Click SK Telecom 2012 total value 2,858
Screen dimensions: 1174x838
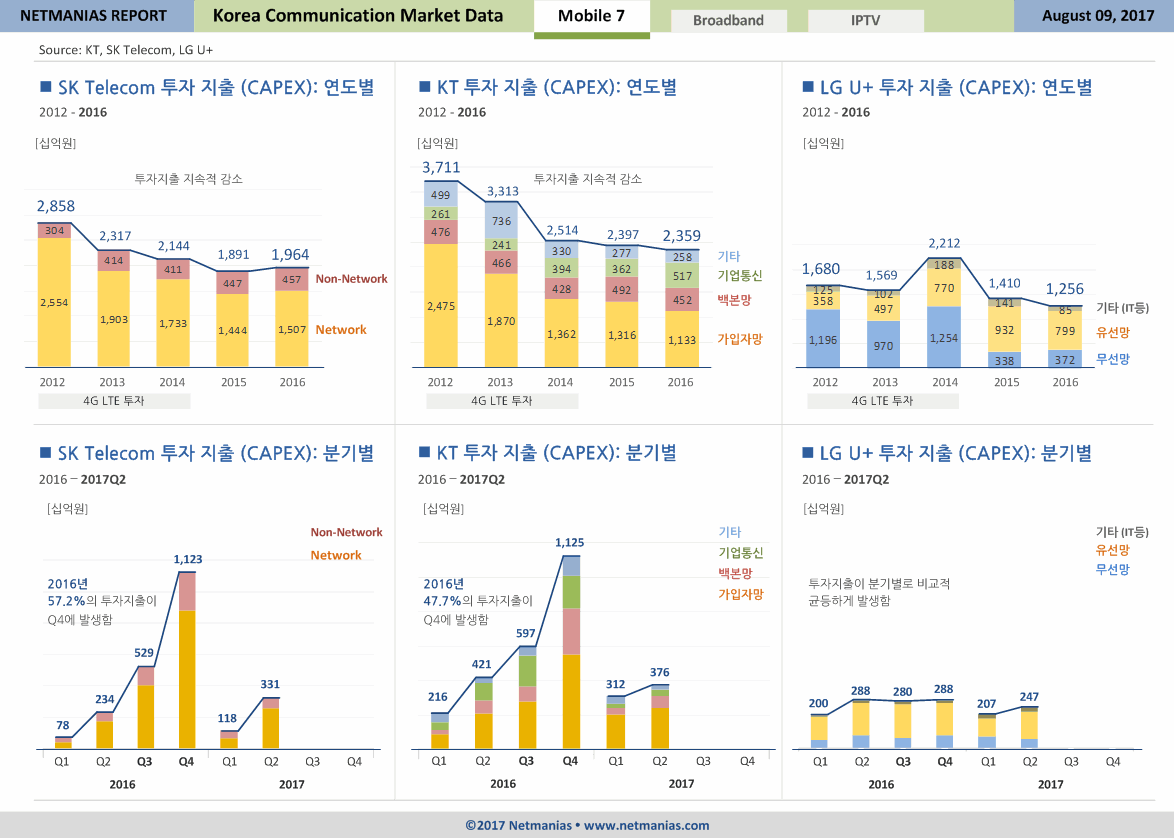56,206
